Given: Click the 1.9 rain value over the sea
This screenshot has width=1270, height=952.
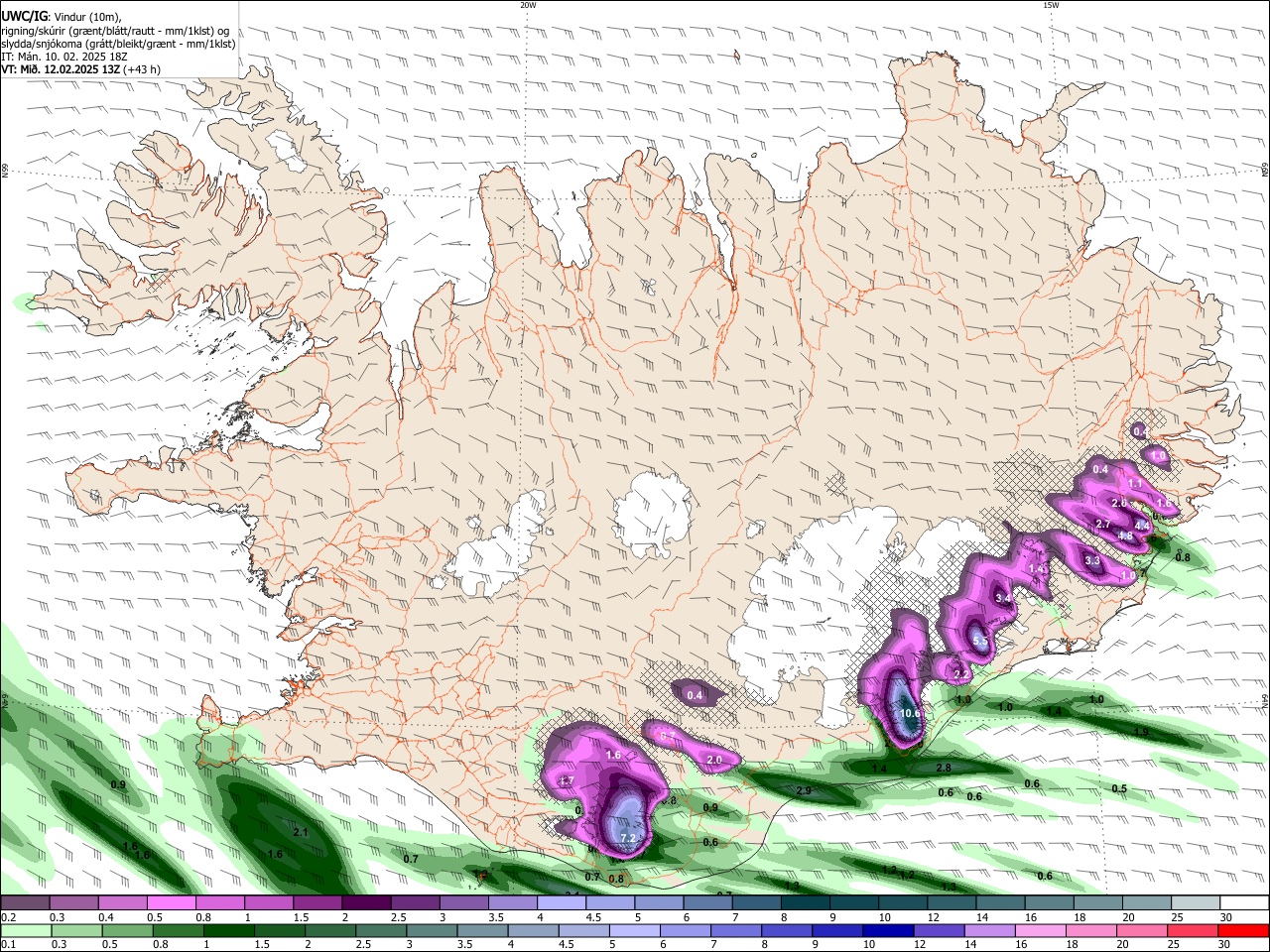Looking at the screenshot, I should pos(1141,732).
